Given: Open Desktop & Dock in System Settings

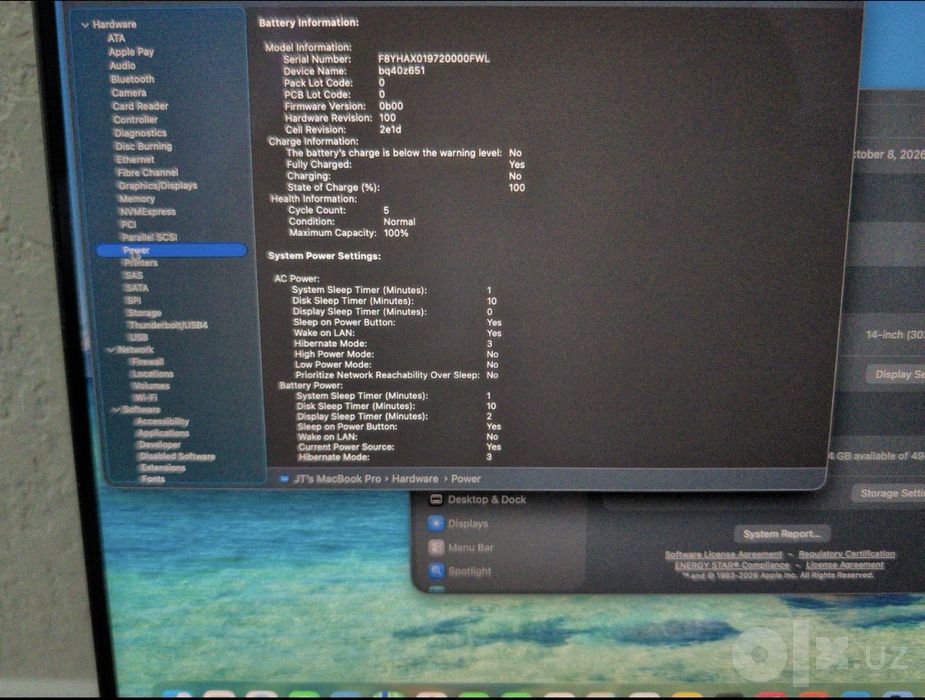Looking at the screenshot, I should tap(487, 499).
